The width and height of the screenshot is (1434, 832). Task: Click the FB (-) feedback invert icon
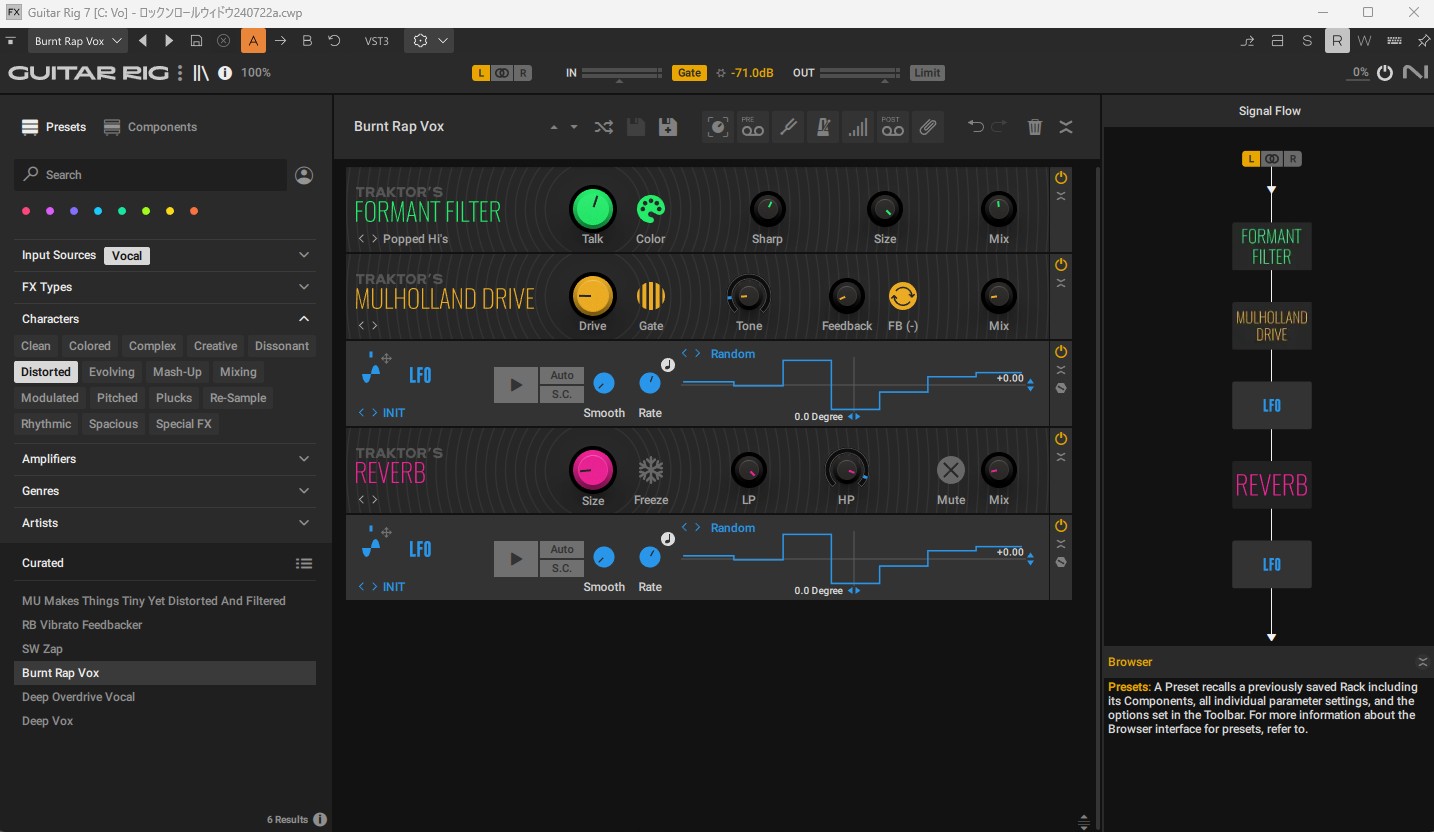pos(902,297)
